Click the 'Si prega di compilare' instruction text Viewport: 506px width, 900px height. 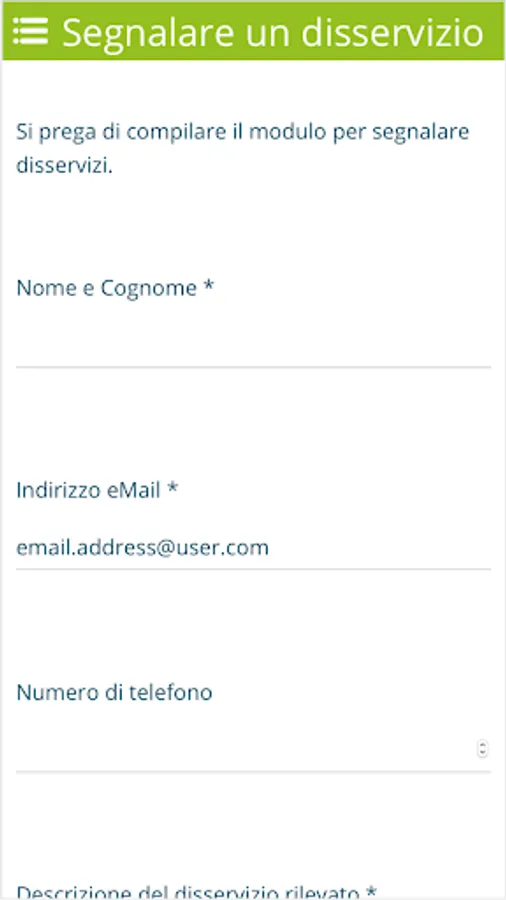[243, 149]
